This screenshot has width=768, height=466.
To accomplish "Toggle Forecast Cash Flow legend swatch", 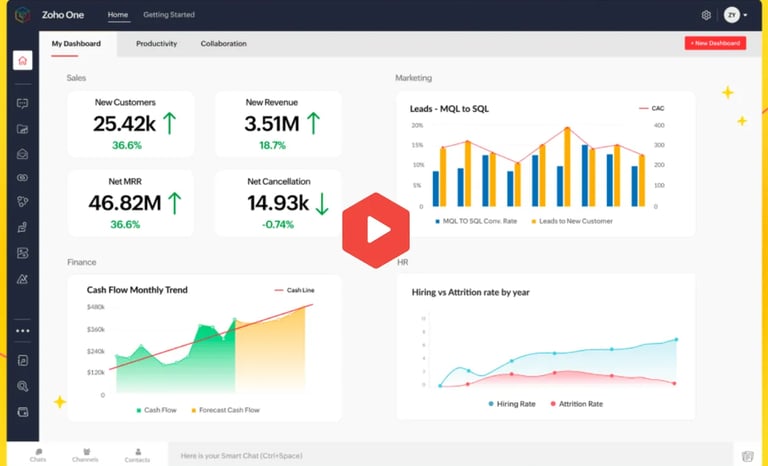I will (194, 410).
